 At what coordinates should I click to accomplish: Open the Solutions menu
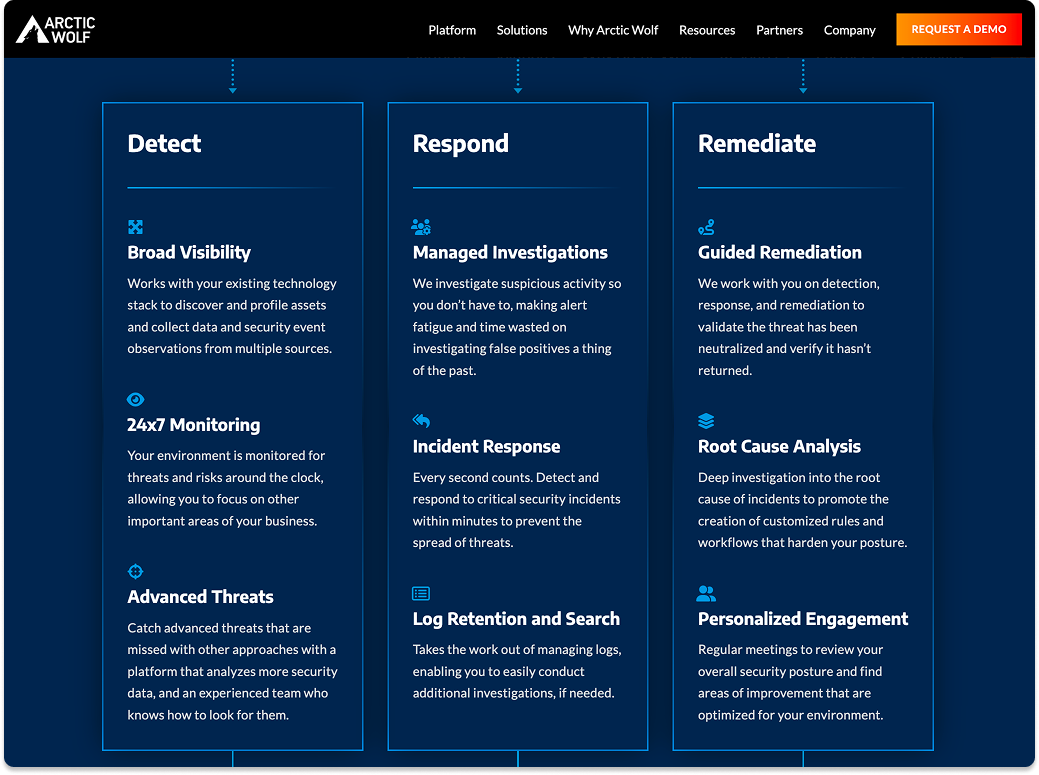tap(522, 30)
